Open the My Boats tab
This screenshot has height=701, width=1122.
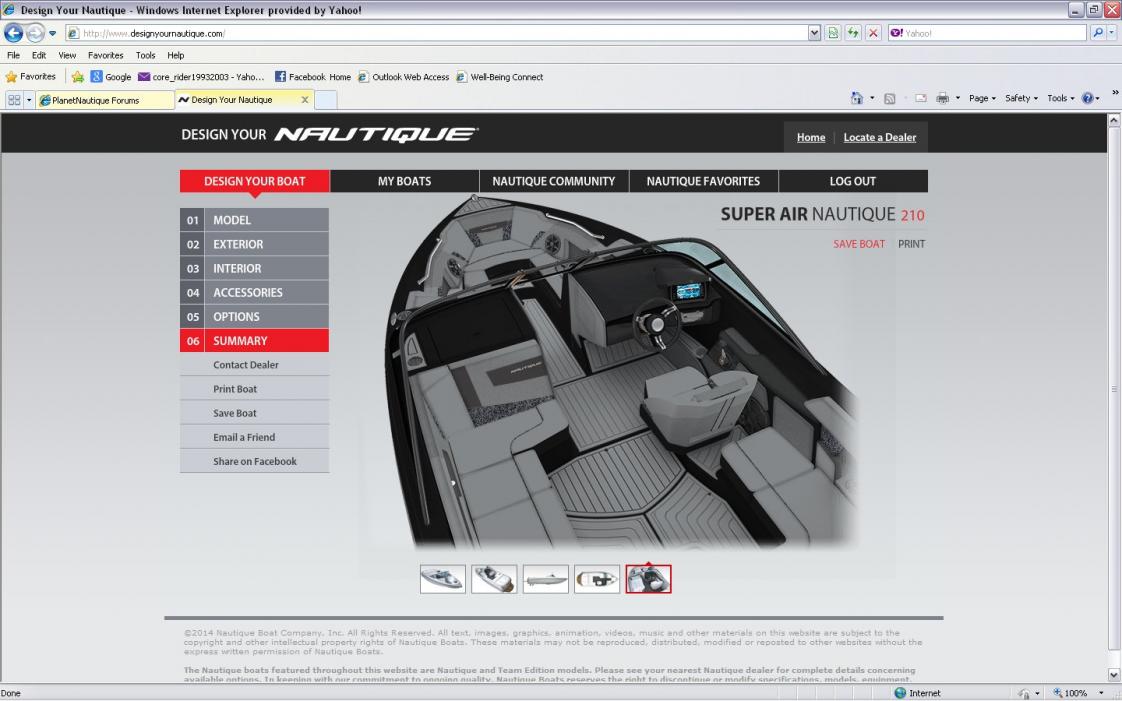404,181
